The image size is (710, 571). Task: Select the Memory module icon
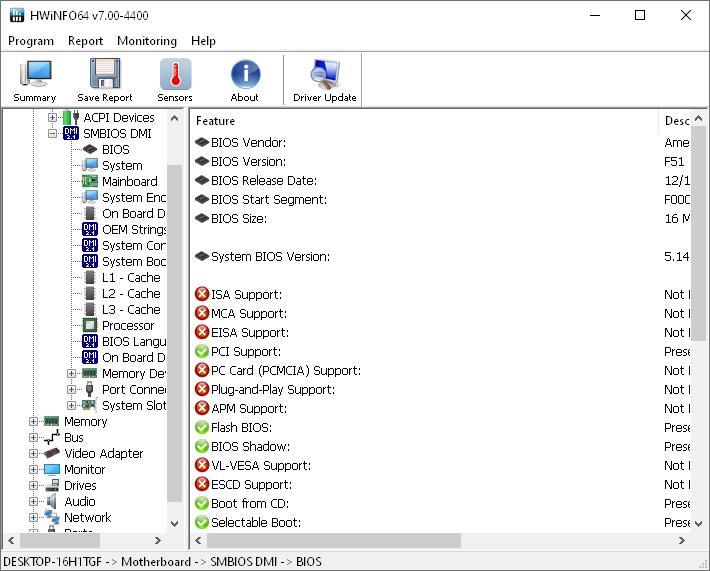[x=51, y=421]
